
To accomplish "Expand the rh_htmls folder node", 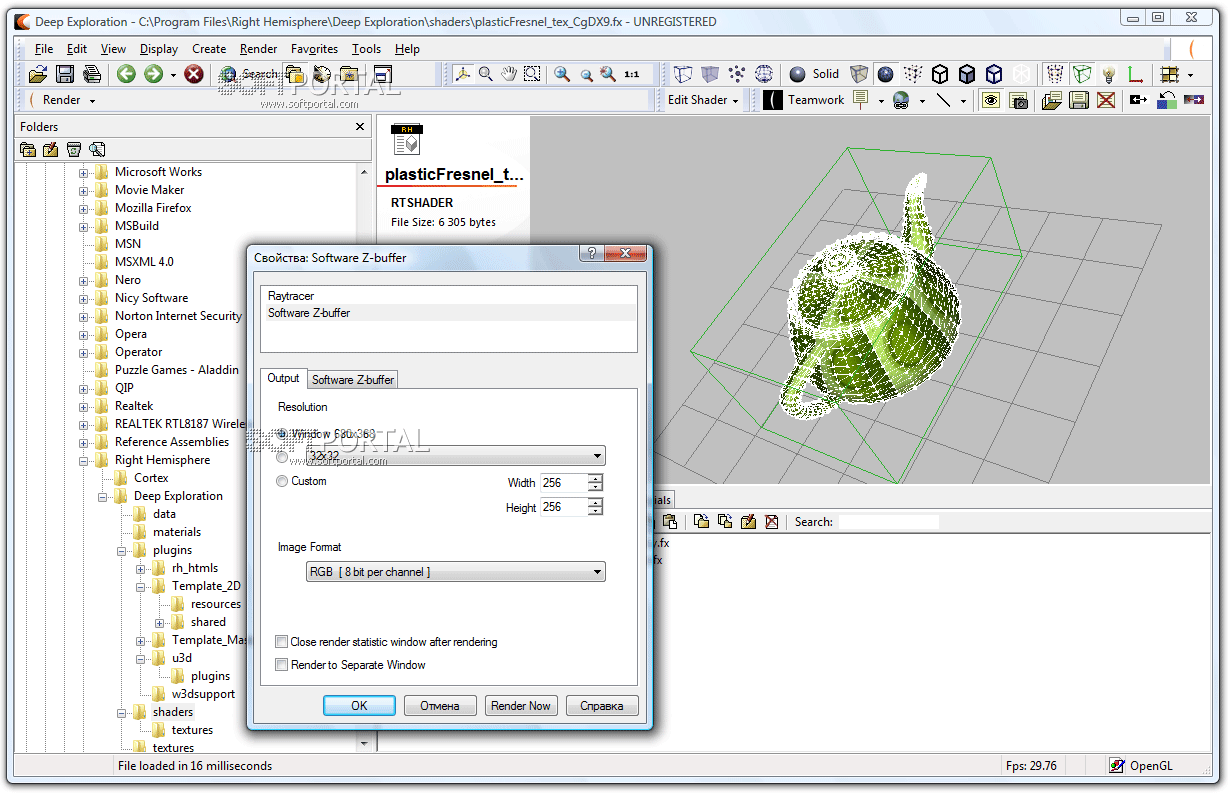I will click(x=141, y=568).
